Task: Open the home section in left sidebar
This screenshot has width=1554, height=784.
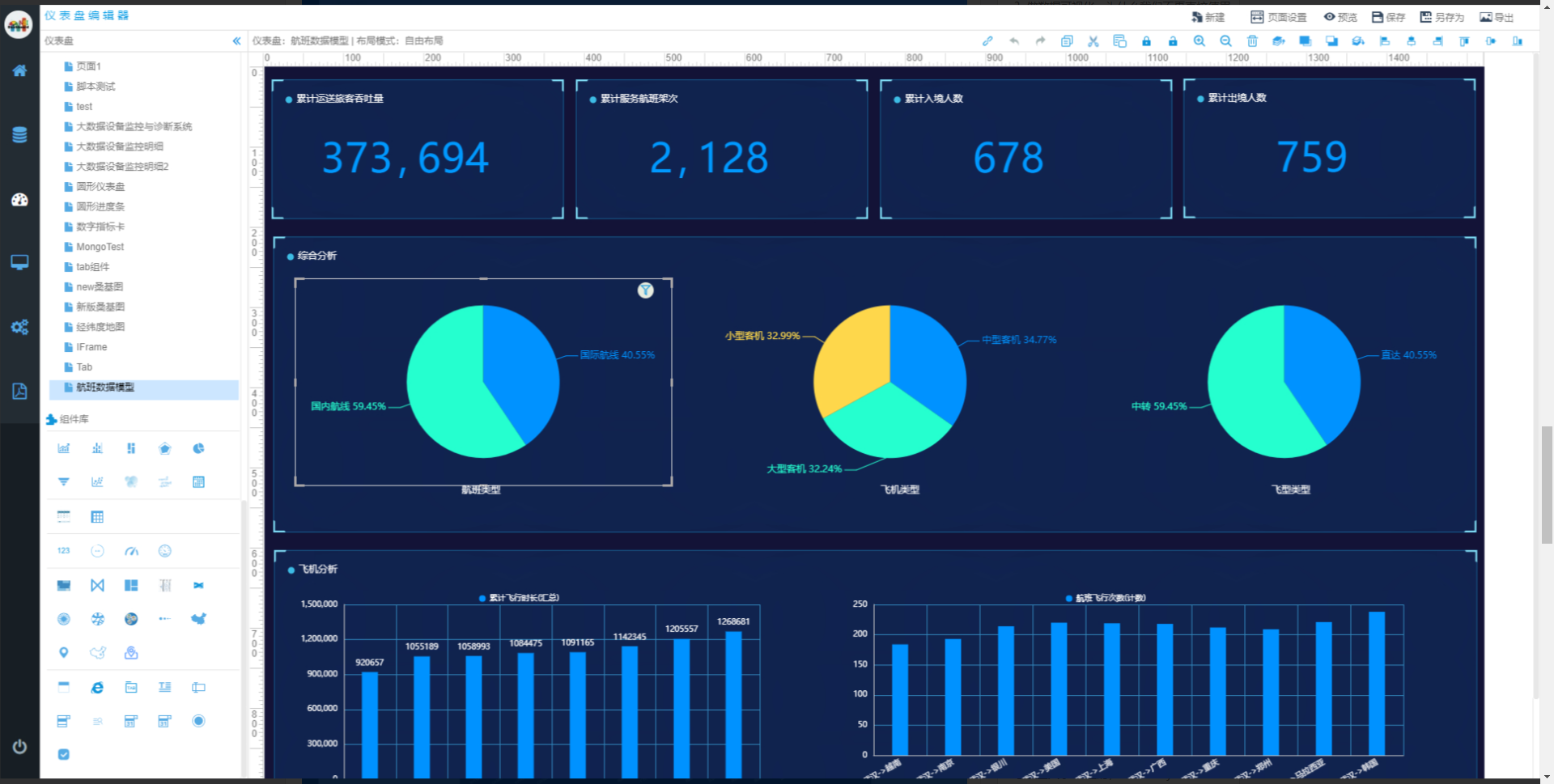Action: (x=19, y=71)
